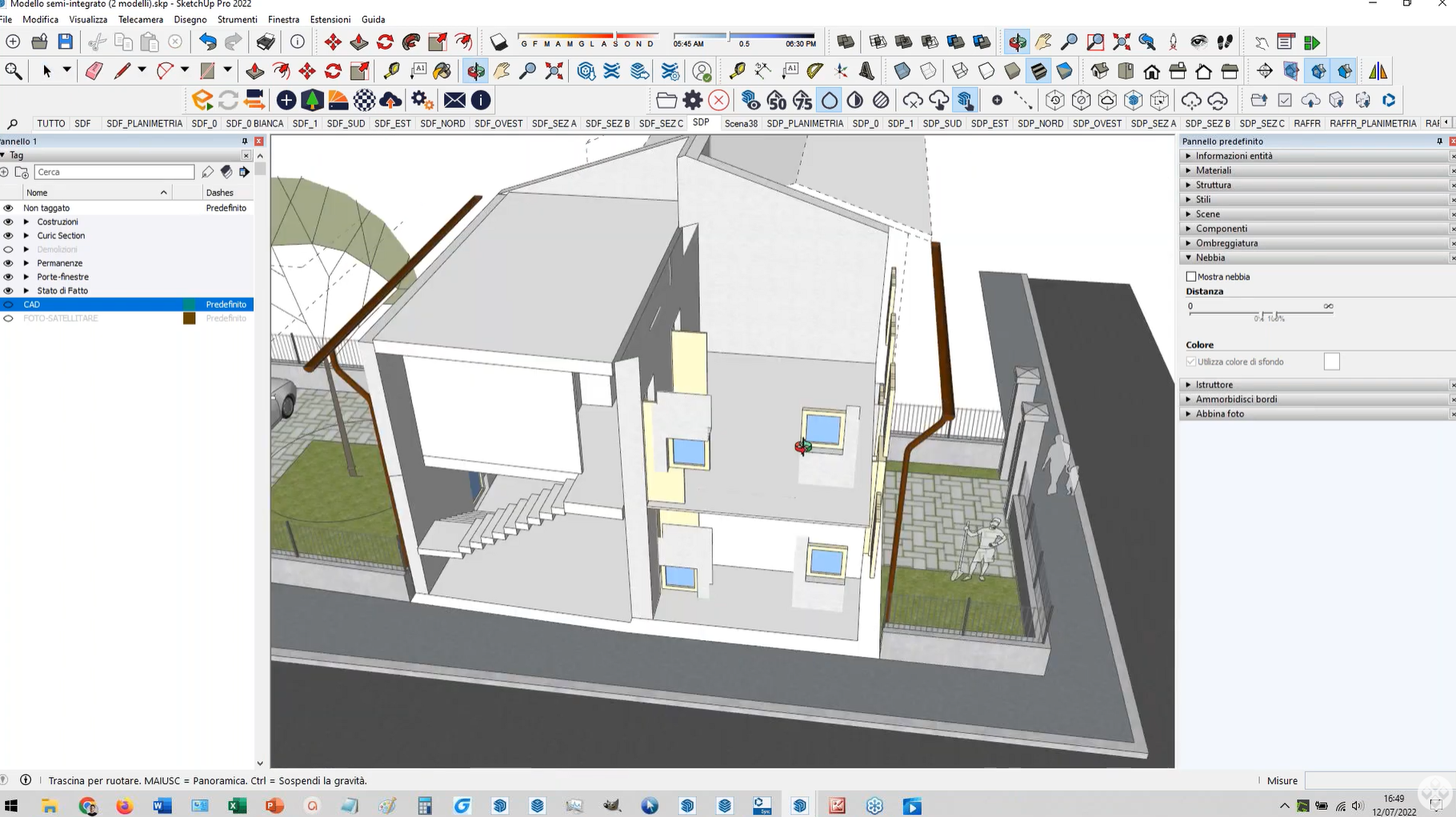Select the Walk footprints tool

(x=1225, y=42)
